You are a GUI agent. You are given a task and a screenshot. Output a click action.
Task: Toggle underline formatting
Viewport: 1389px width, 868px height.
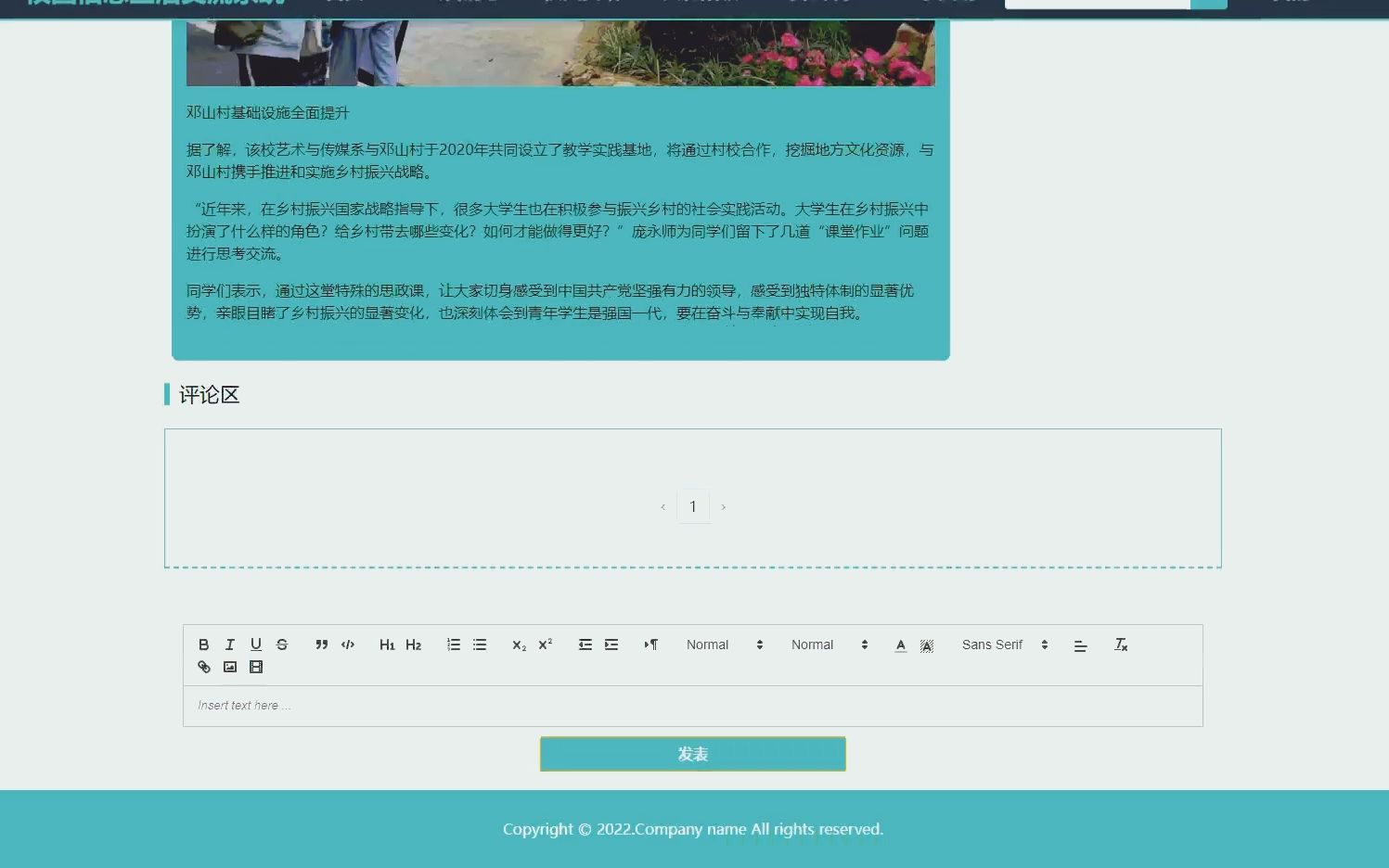(256, 645)
